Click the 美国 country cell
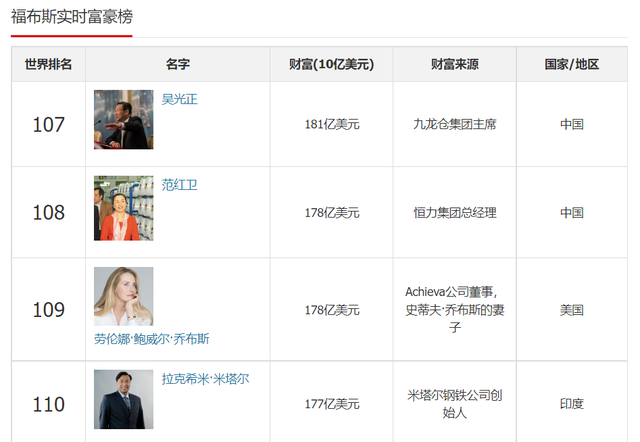640x442 pixels. [x=572, y=310]
